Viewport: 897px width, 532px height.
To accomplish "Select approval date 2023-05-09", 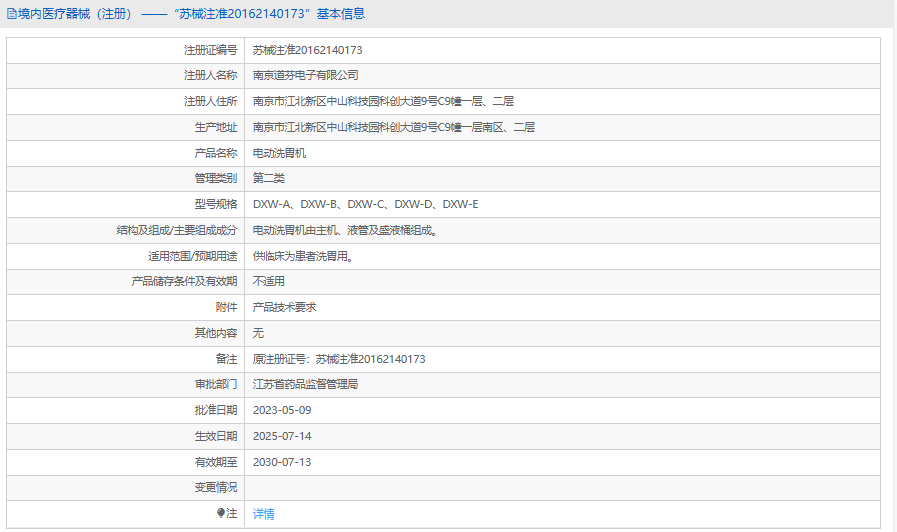I will pos(282,410).
